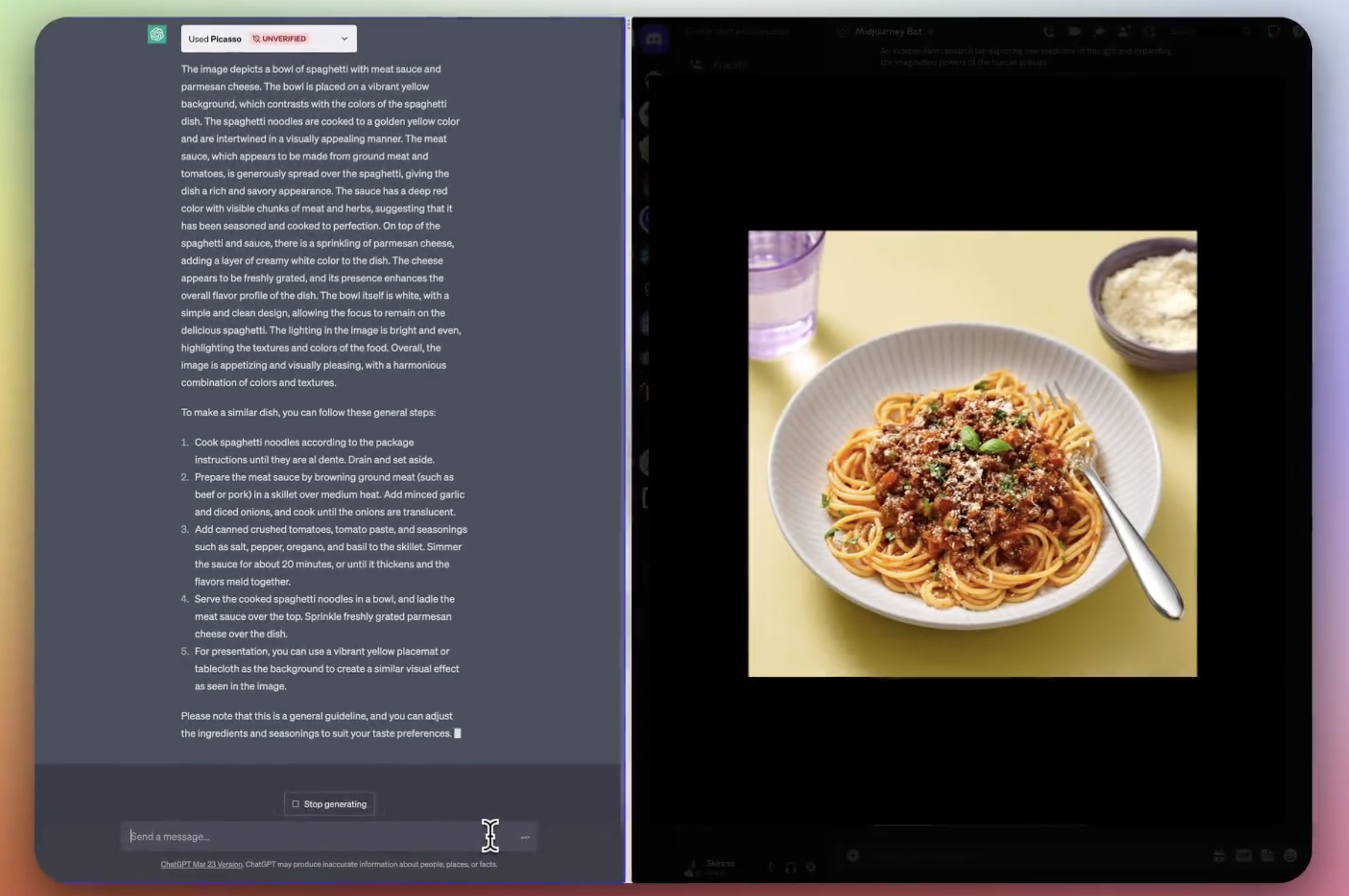Click Find or start a conversation

(x=738, y=32)
